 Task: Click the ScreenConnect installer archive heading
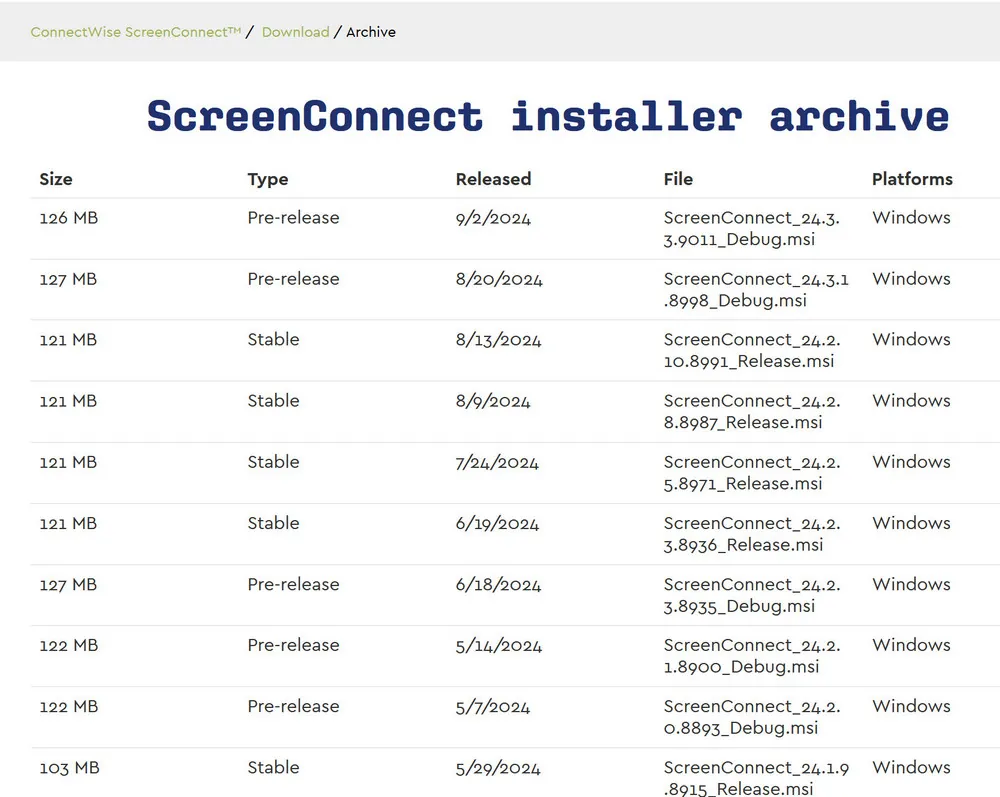[547, 116]
